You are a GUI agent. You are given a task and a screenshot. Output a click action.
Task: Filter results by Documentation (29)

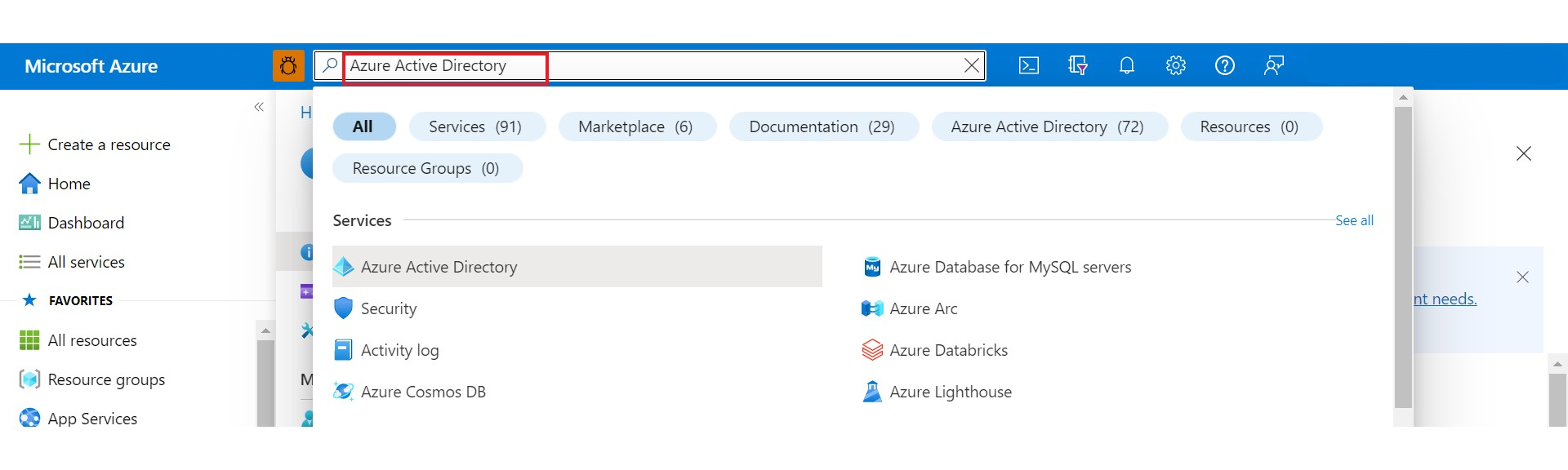coord(822,126)
